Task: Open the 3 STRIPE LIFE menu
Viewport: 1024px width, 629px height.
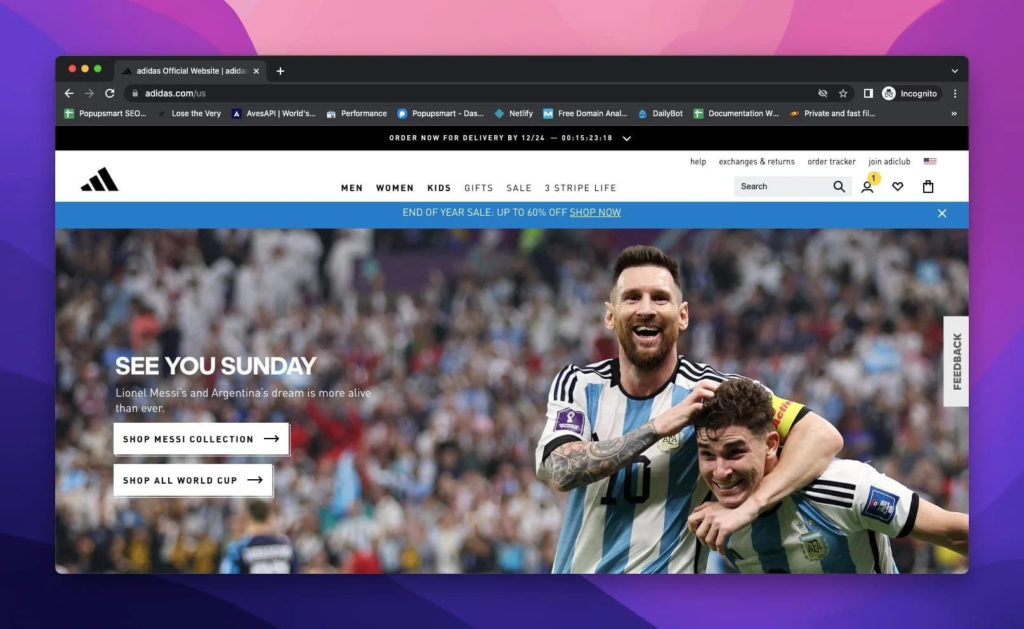Action: [581, 188]
